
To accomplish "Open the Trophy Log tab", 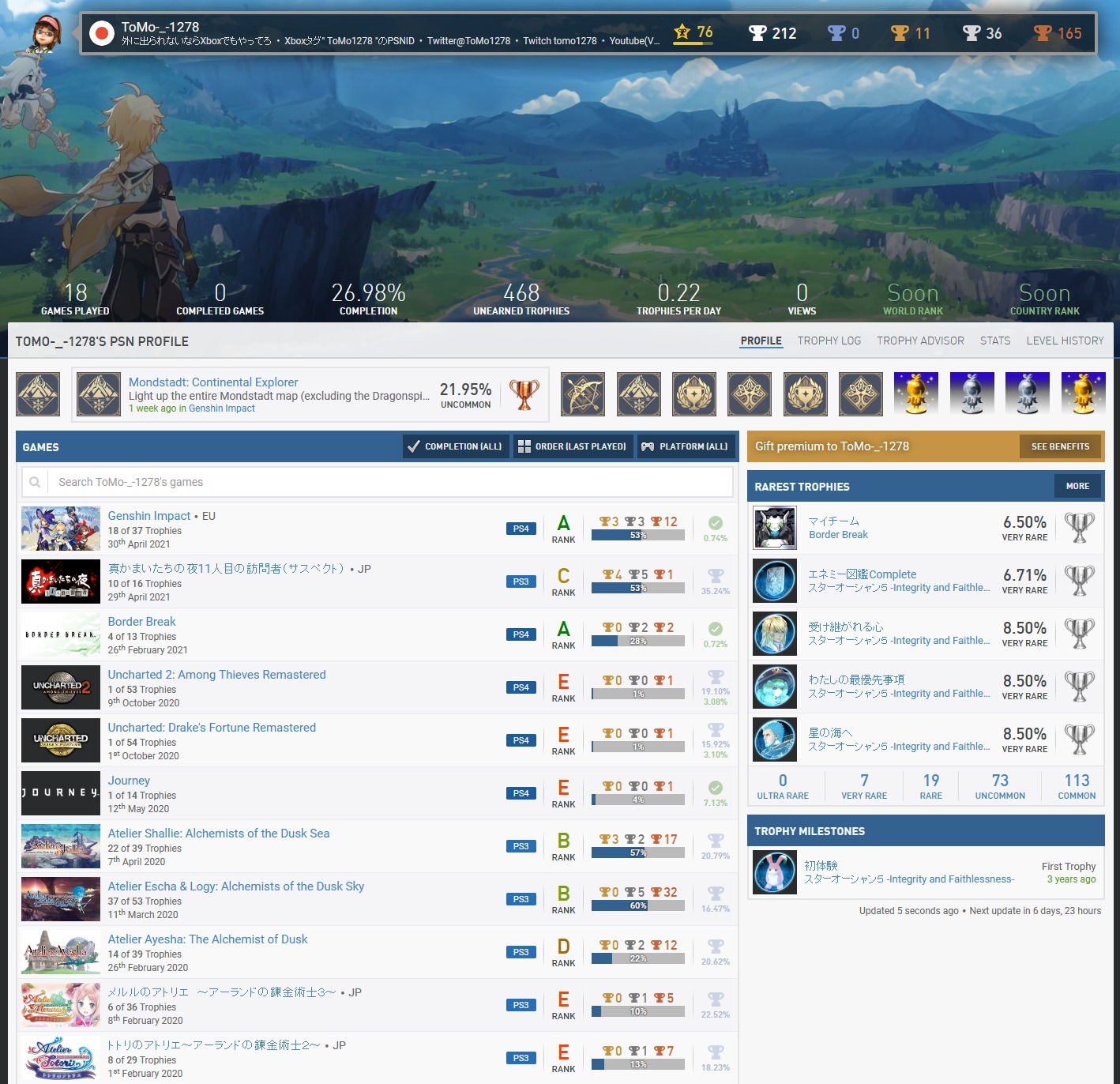I will pos(829,341).
